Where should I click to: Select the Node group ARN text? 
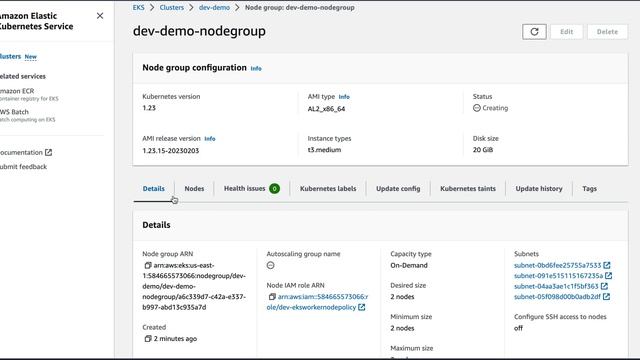[x=194, y=286]
